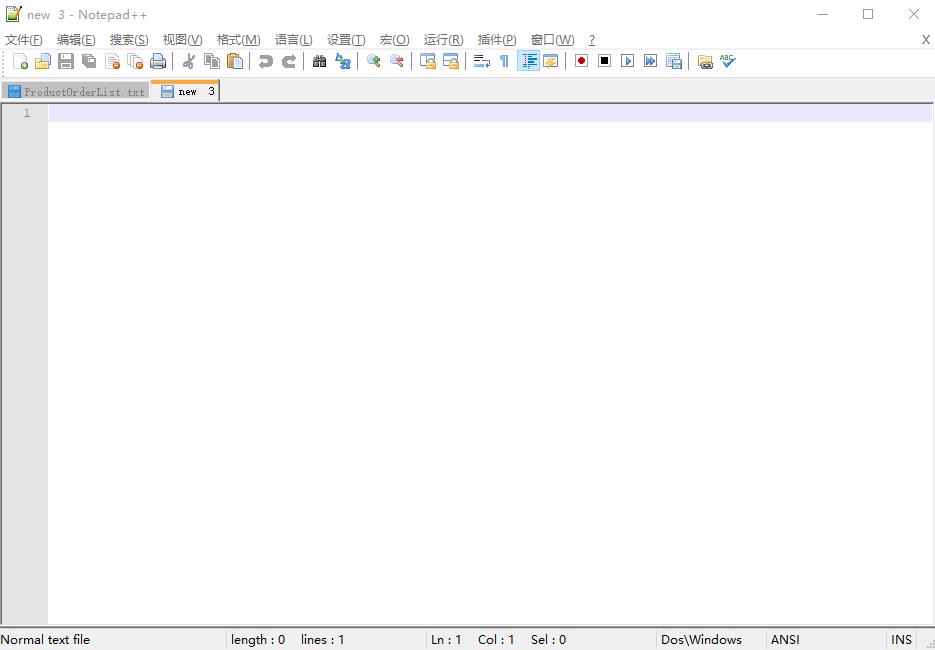Click the ABC spell-check icon
Screen dimensions: 935x650
(727, 61)
